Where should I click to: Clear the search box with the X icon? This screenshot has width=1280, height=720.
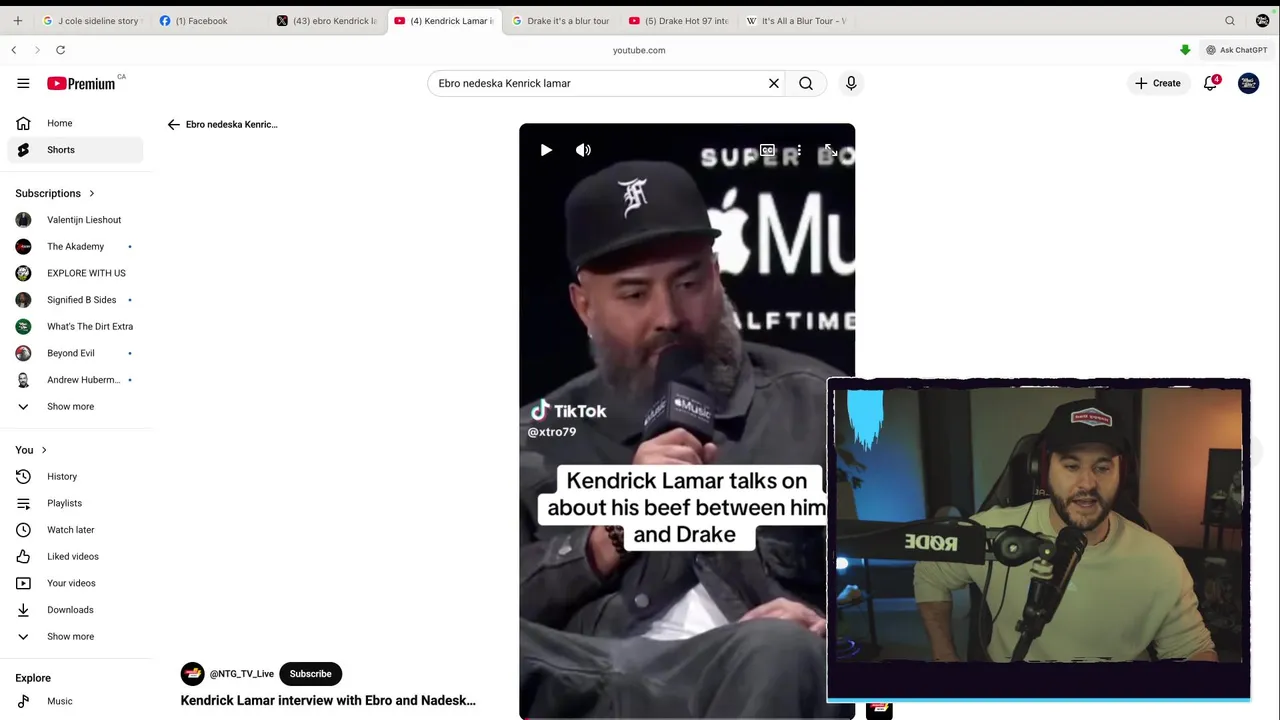pyautogui.click(x=773, y=83)
